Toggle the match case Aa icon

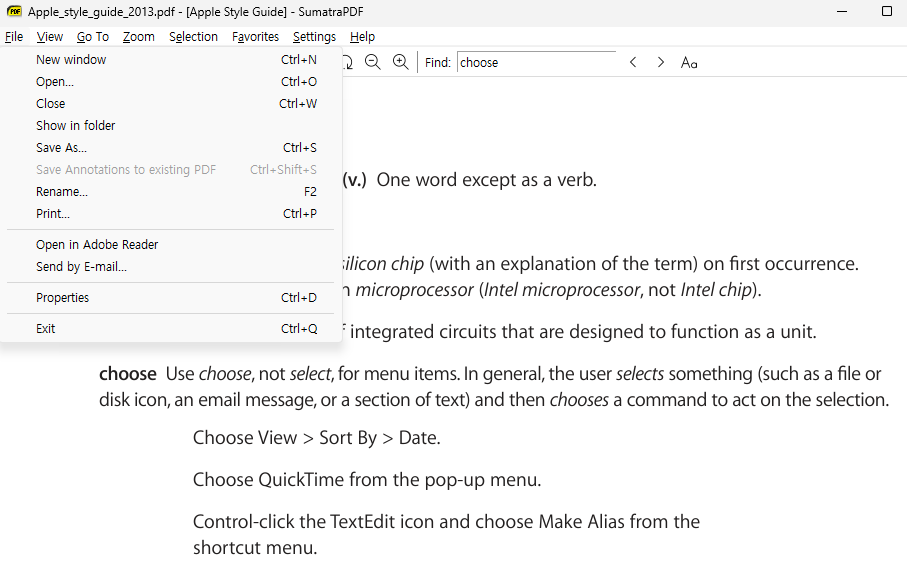tap(689, 62)
